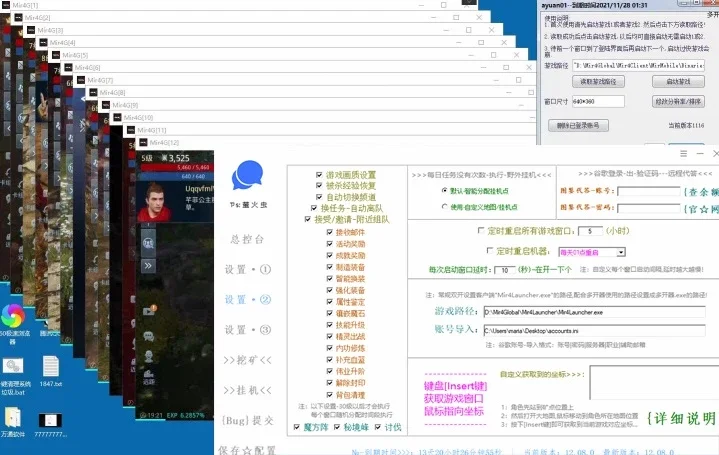This screenshot has height=455, width=719.
Task: Click 保存☆配置 to save settings
Action: click(x=247, y=450)
